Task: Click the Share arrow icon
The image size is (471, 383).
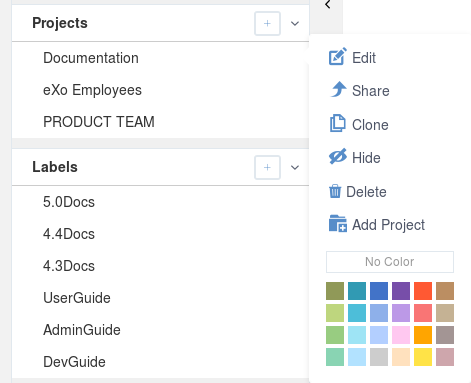Action: coord(339,89)
